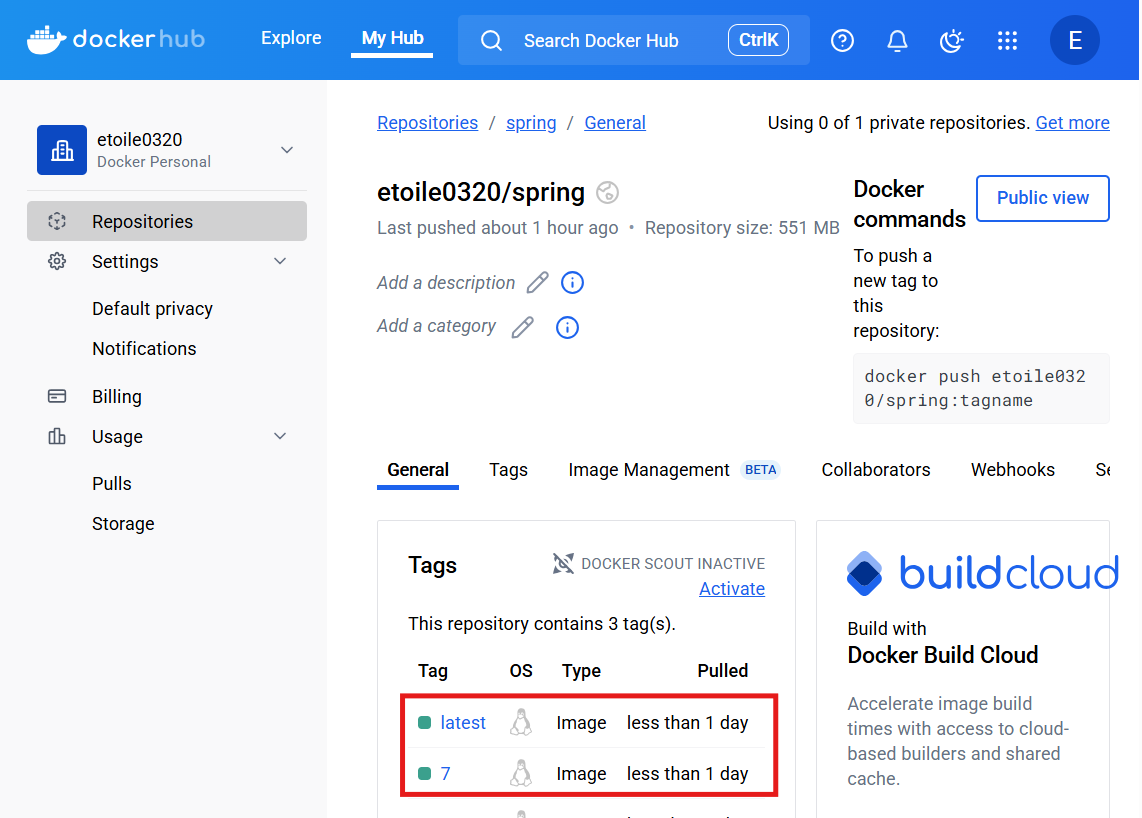Show info for Add a category
Screen dimensions: 1142x818
[567, 327]
